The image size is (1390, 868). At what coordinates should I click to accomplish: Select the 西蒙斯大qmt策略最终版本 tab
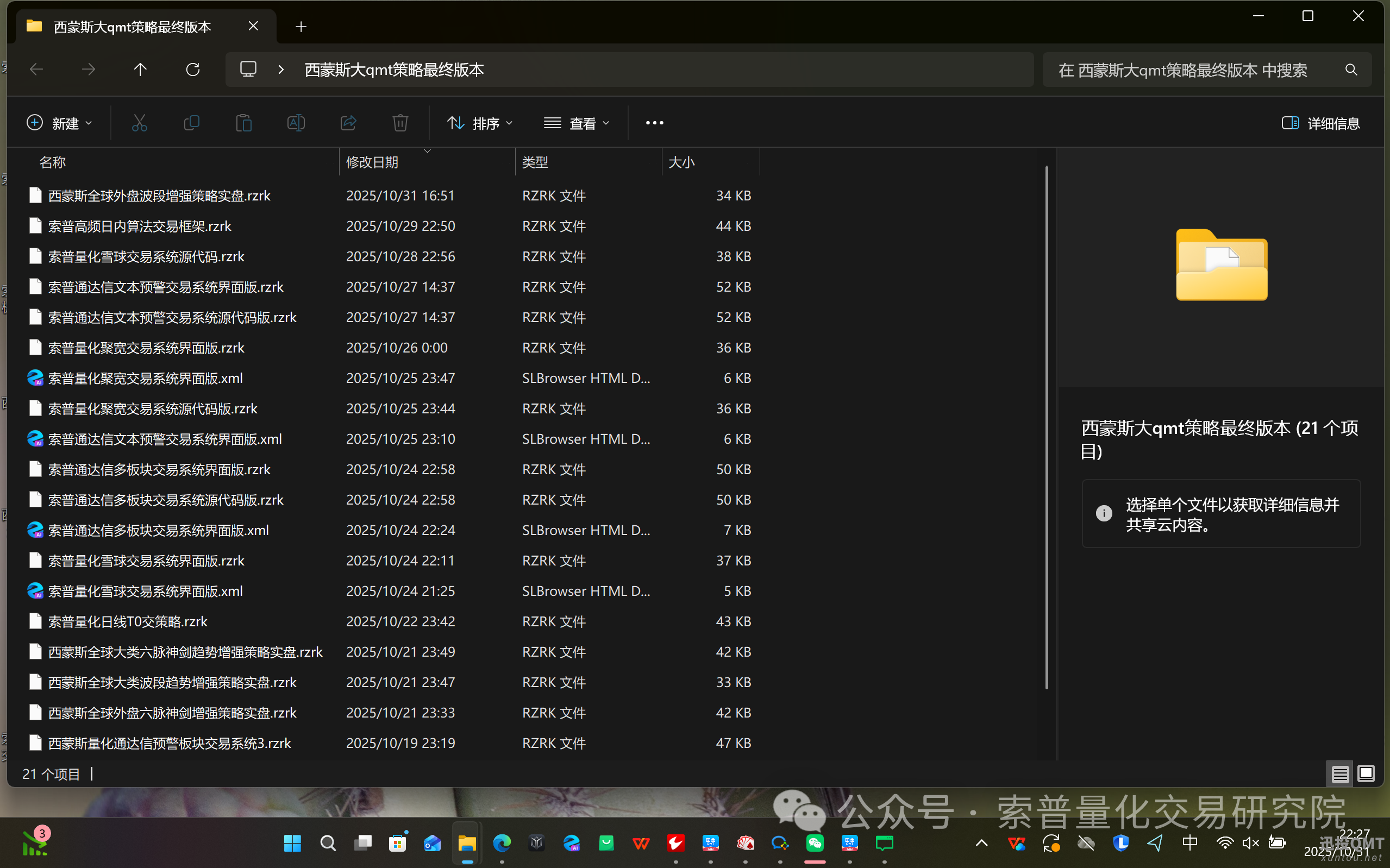tap(131, 27)
